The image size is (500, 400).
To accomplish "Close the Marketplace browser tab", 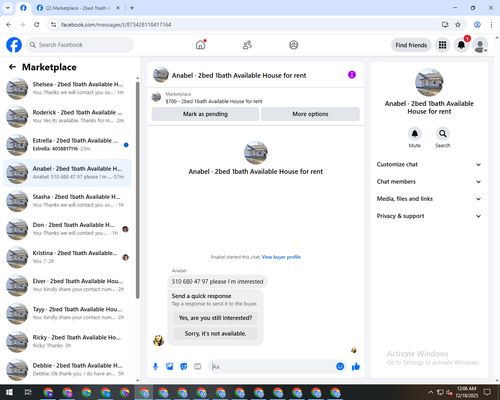I will pos(118,8).
